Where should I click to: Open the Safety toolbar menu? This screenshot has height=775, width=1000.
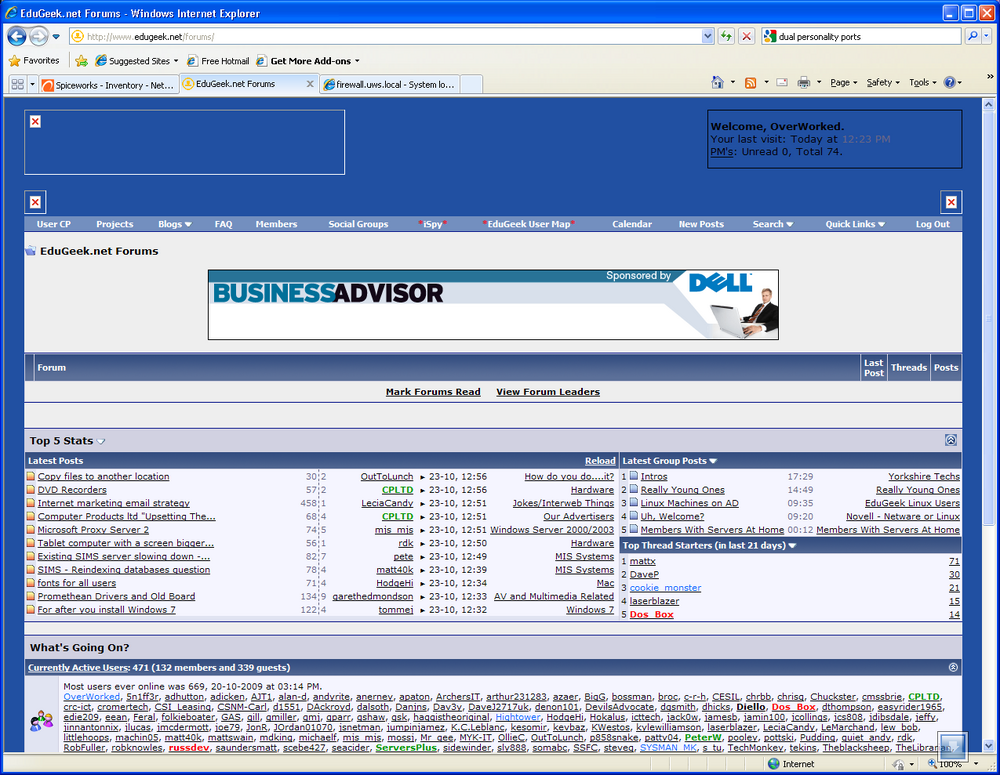click(883, 82)
